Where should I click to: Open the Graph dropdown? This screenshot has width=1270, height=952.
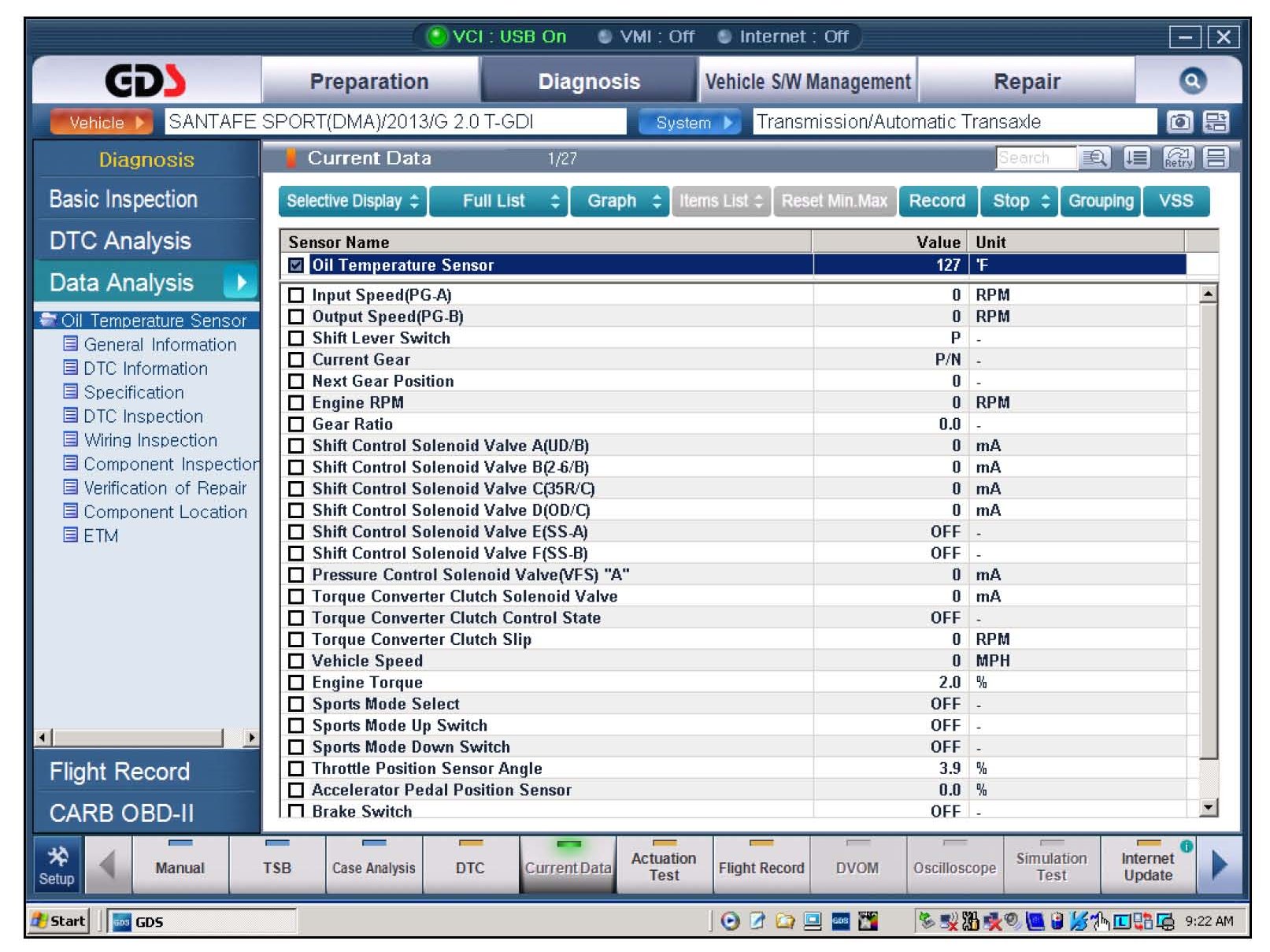point(620,202)
